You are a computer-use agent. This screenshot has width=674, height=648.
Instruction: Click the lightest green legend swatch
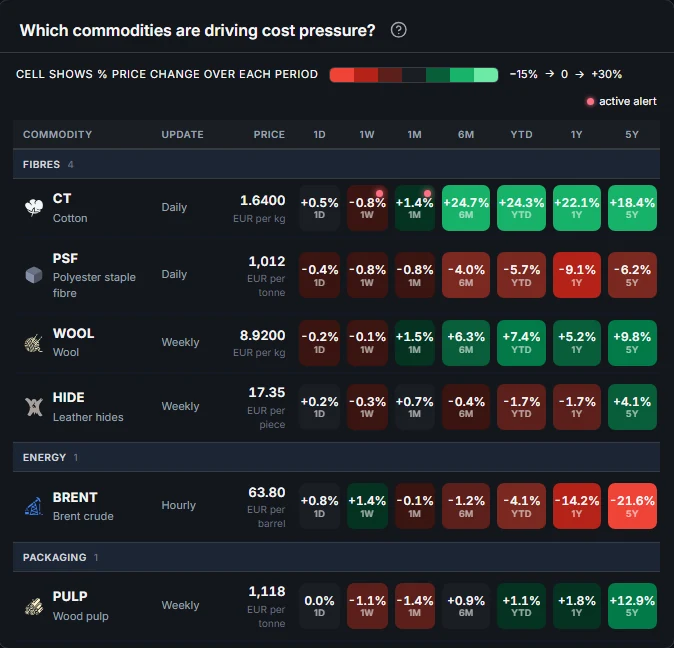coord(486,75)
